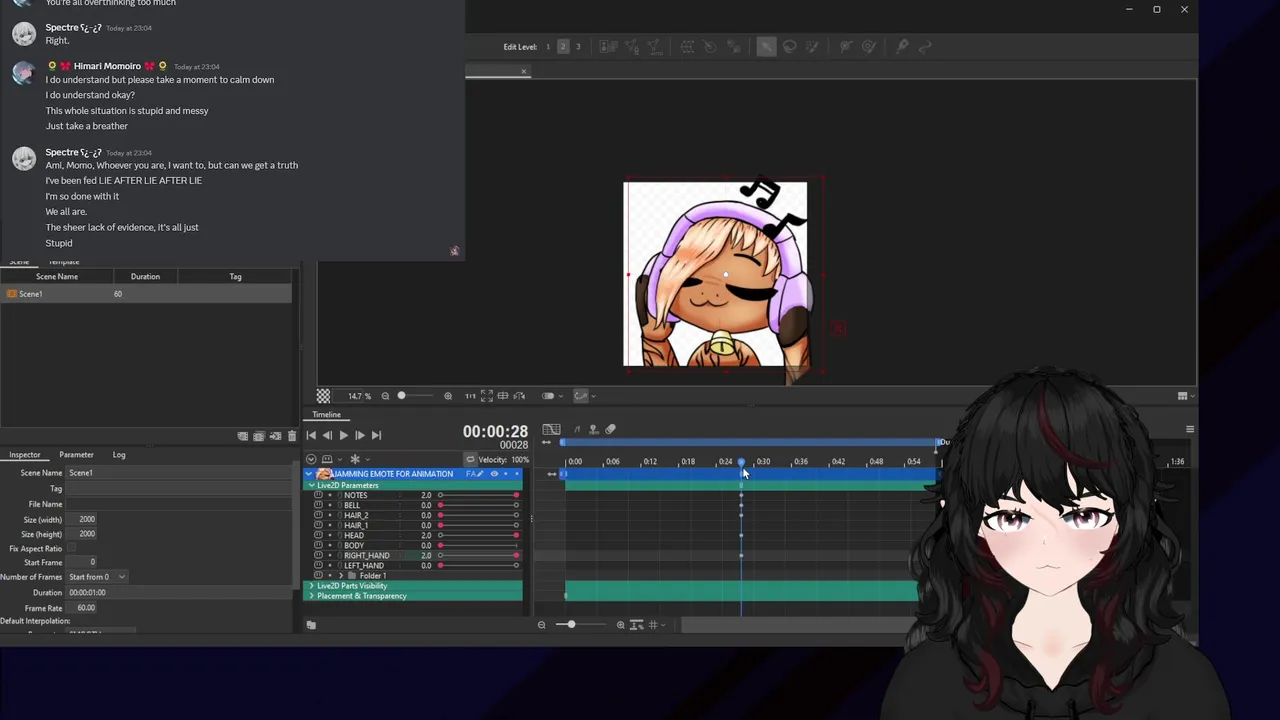Adjust the BODY parameter slider
Image resolution: width=1280 pixels, height=720 pixels.
478,545
